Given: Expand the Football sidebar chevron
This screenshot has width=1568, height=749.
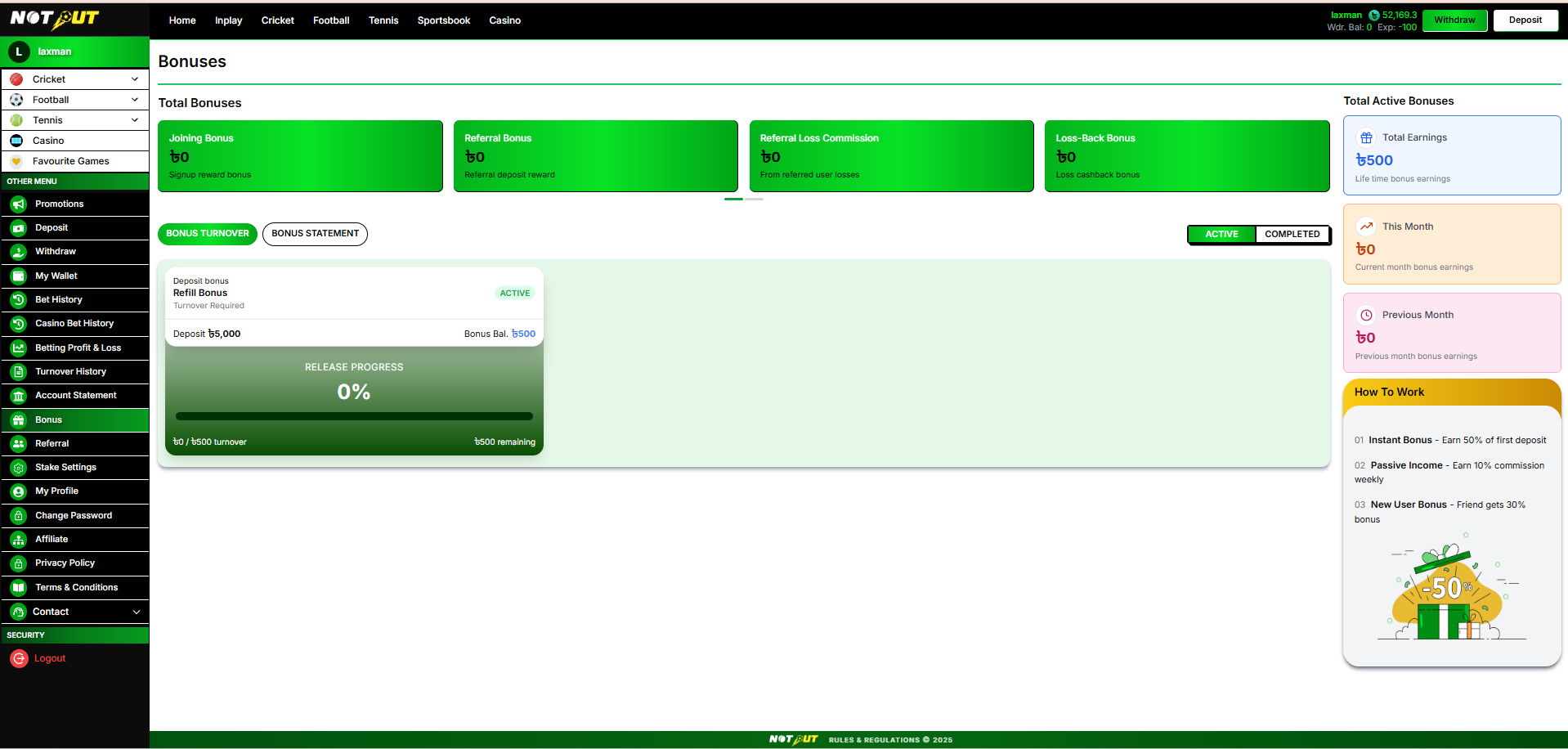Looking at the screenshot, I should click(x=135, y=100).
